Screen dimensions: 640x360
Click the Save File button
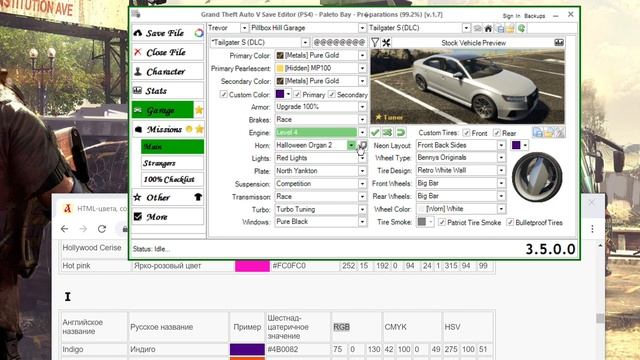click(168, 33)
